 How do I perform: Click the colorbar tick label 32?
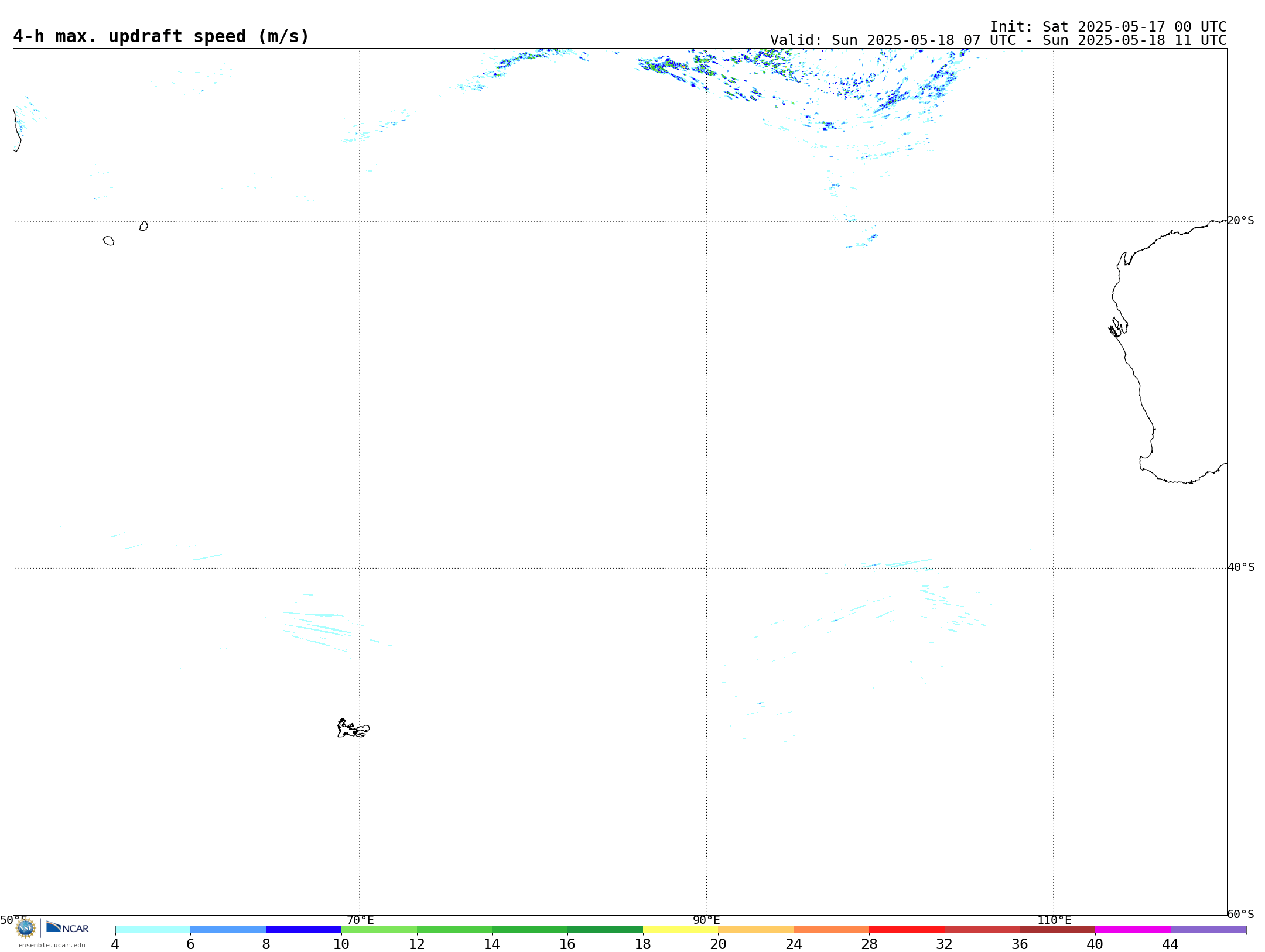coord(945,944)
